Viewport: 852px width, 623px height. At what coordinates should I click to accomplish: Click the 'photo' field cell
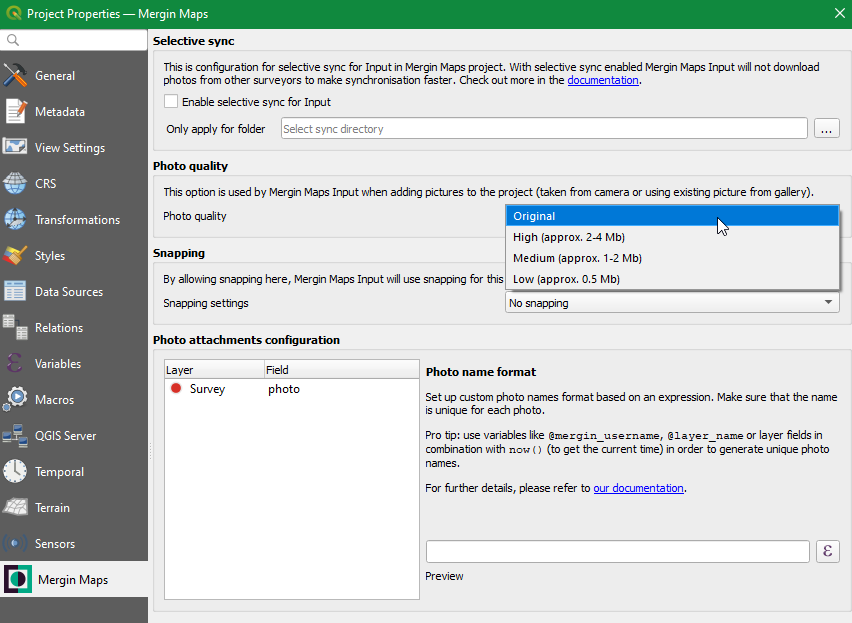coord(284,389)
